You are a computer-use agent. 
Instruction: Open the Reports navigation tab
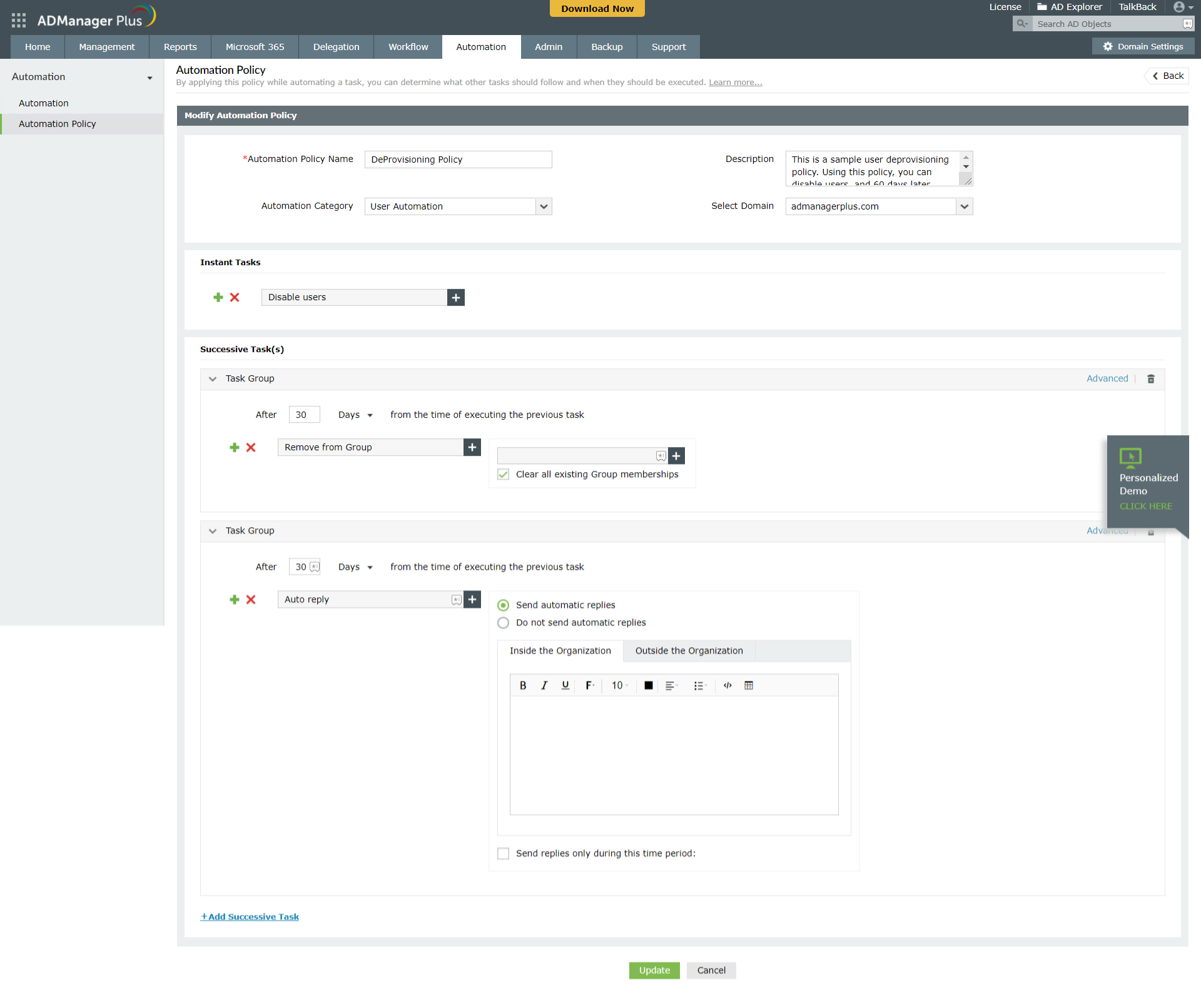(x=180, y=46)
